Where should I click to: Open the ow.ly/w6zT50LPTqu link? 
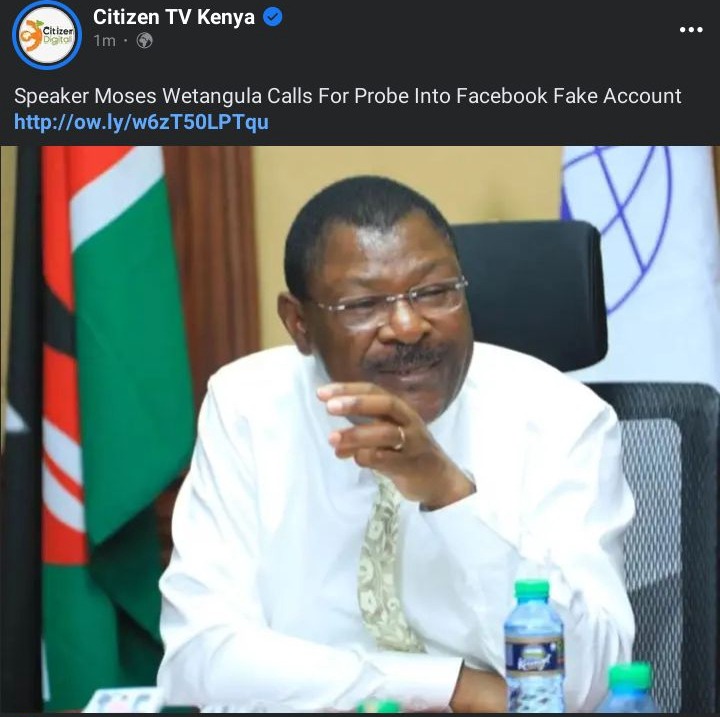tap(141, 122)
